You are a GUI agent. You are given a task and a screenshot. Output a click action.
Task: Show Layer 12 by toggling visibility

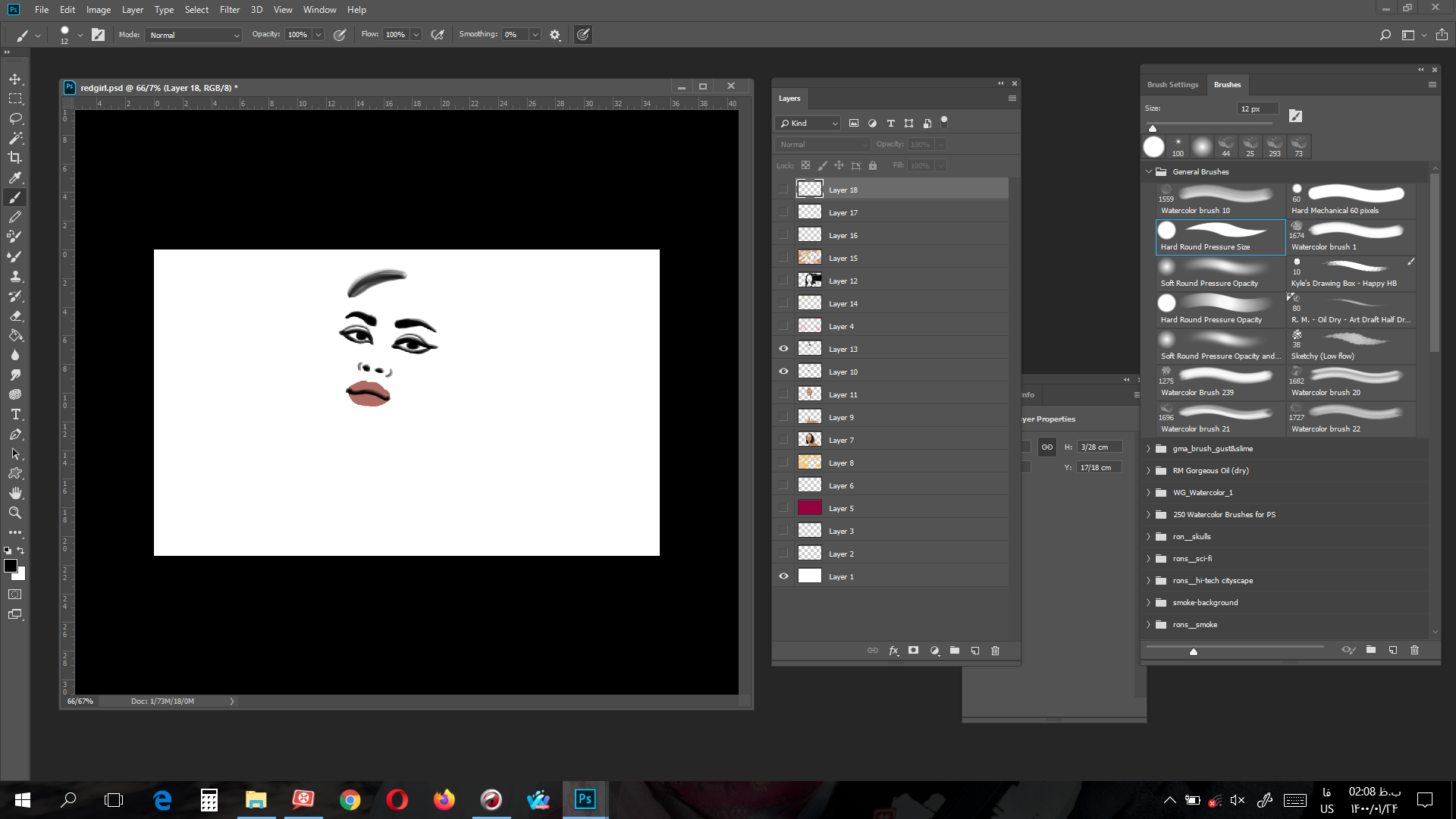tap(783, 281)
